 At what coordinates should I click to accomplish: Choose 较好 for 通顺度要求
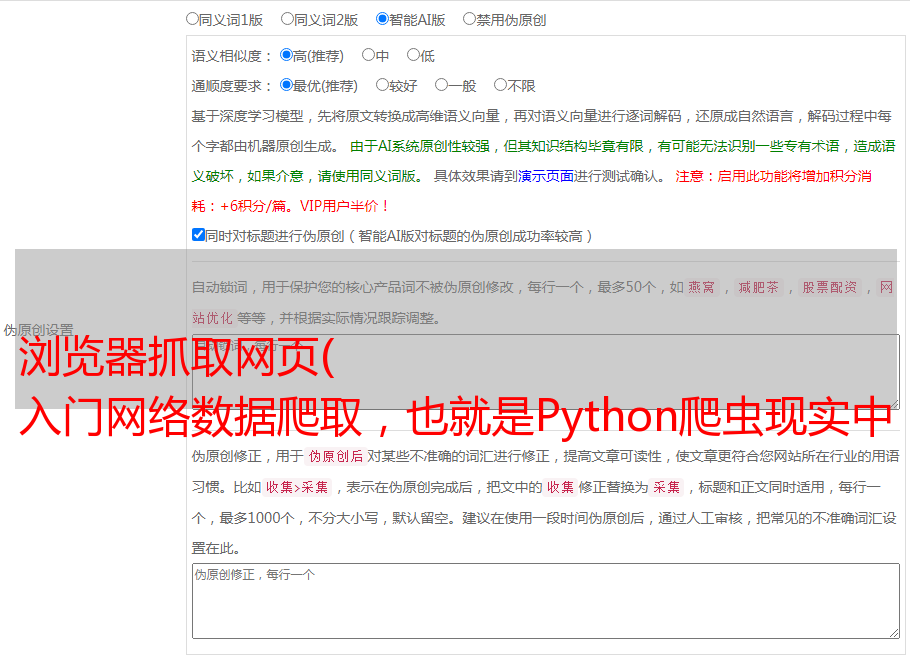point(382,85)
